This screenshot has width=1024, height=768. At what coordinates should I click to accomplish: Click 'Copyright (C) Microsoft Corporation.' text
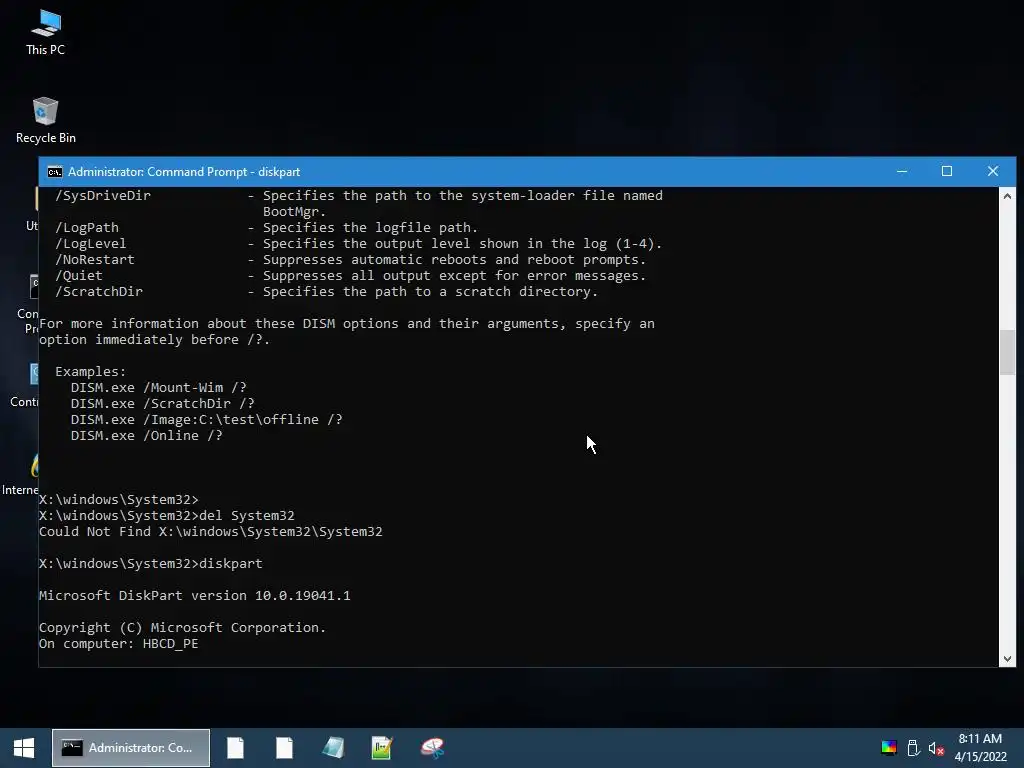click(182, 628)
